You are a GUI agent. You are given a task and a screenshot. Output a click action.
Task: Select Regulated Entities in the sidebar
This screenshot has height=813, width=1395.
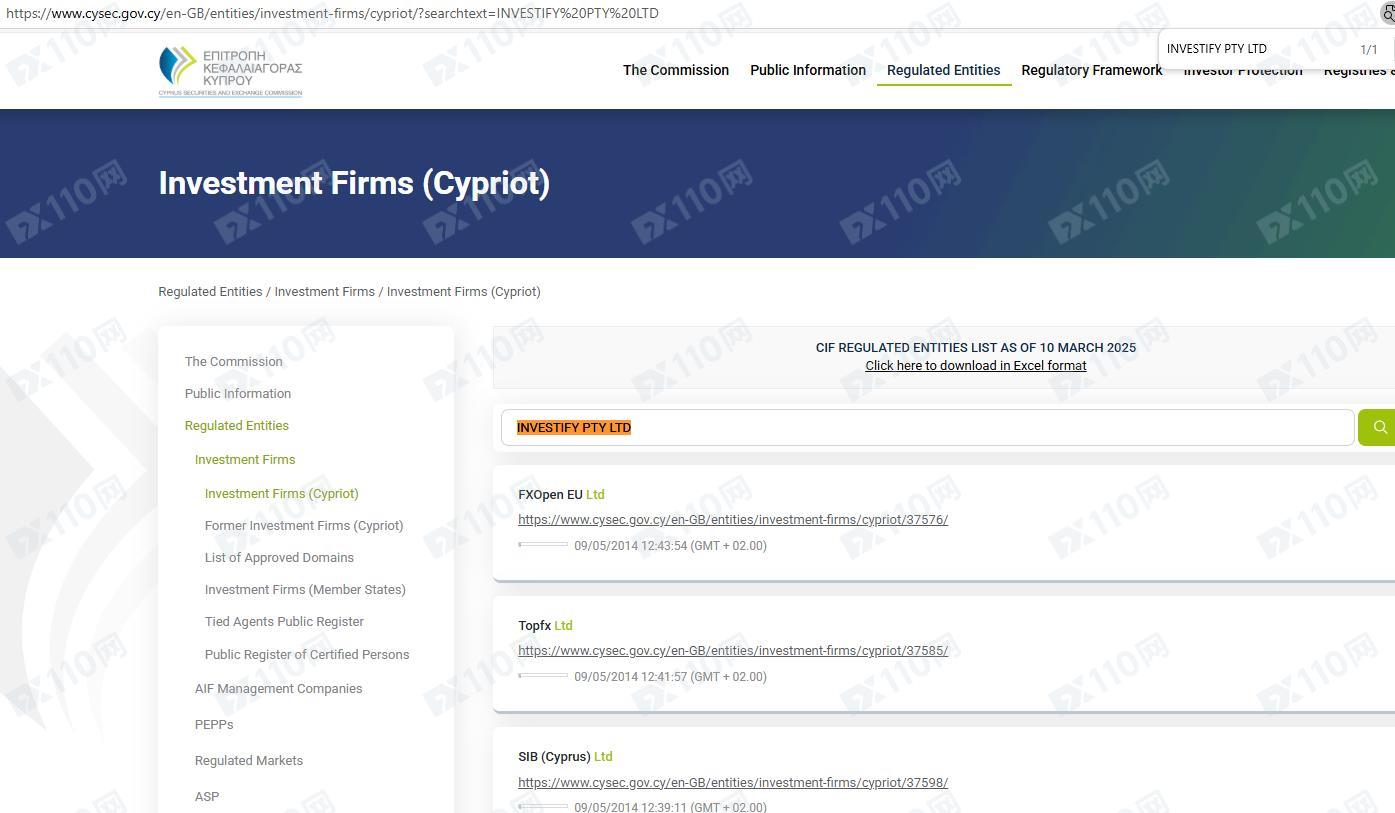tap(237, 426)
